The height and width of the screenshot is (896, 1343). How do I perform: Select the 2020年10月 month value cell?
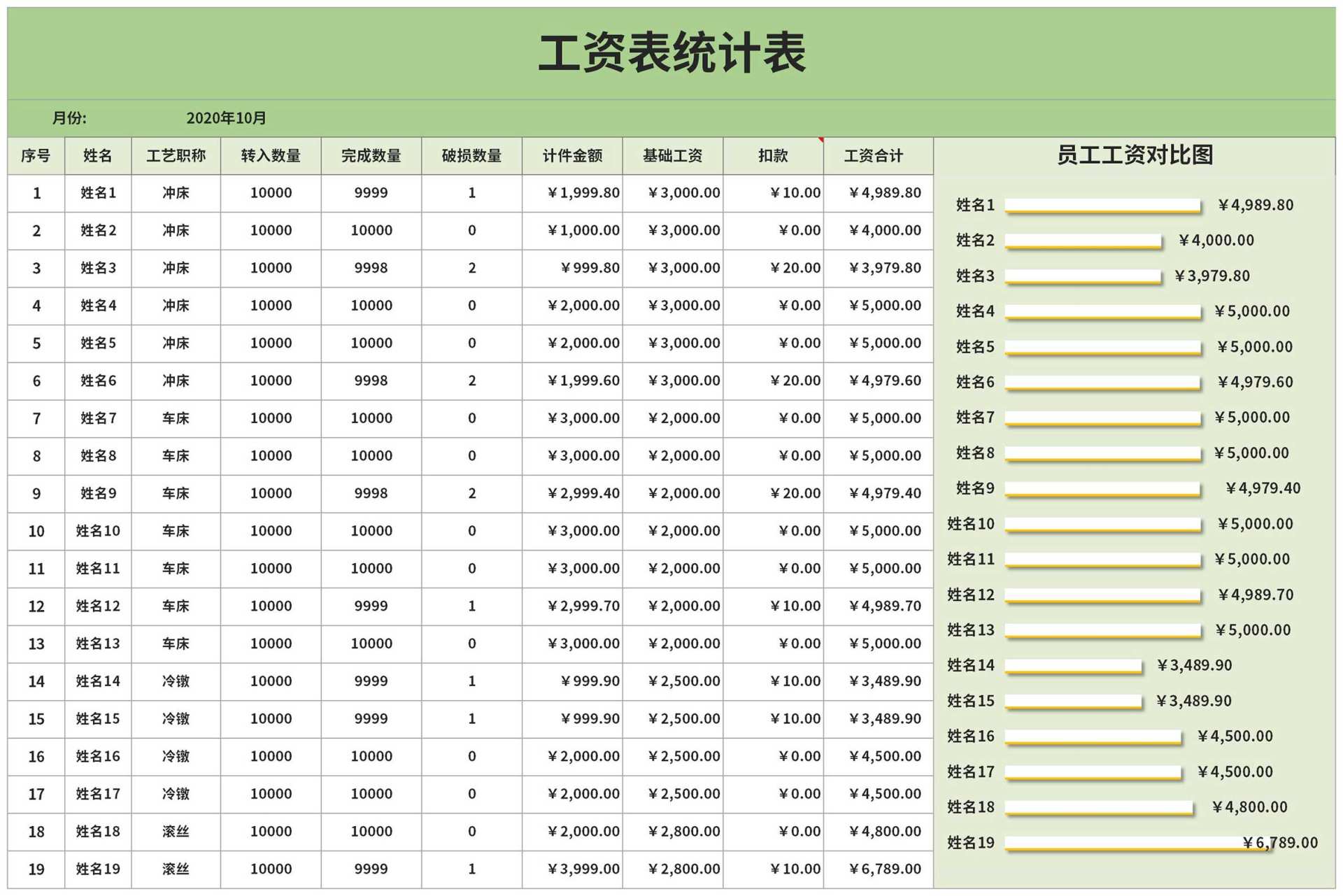tap(226, 118)
